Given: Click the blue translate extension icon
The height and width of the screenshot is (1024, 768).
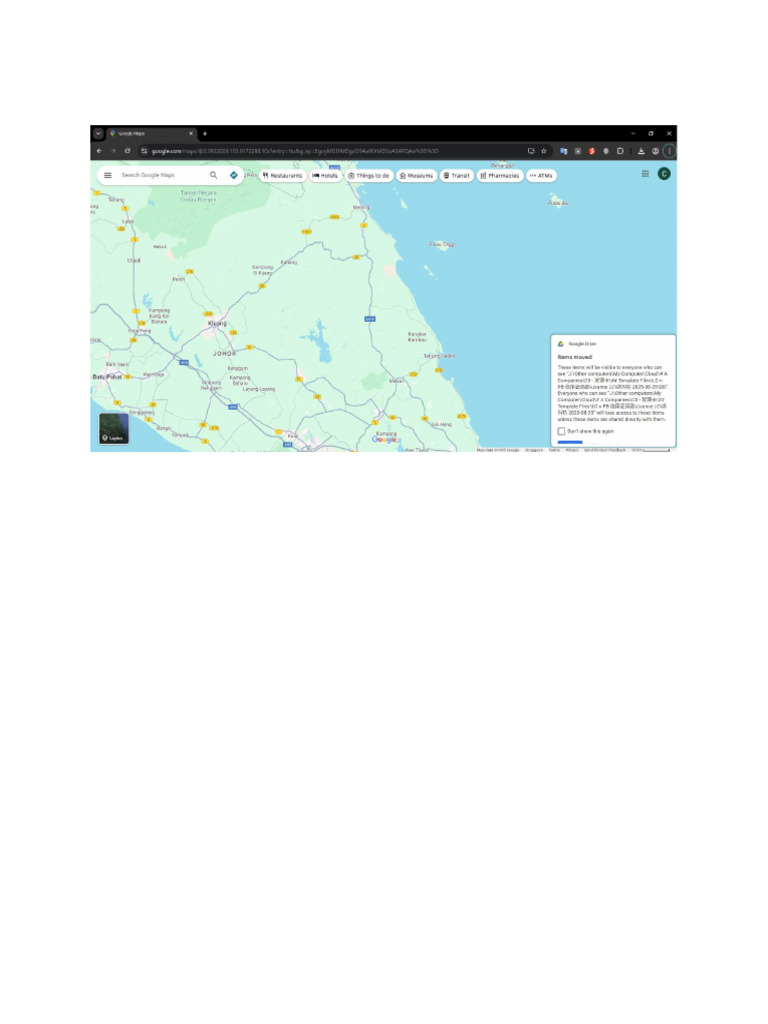Looking at the screenshot, I should [564, 151].
